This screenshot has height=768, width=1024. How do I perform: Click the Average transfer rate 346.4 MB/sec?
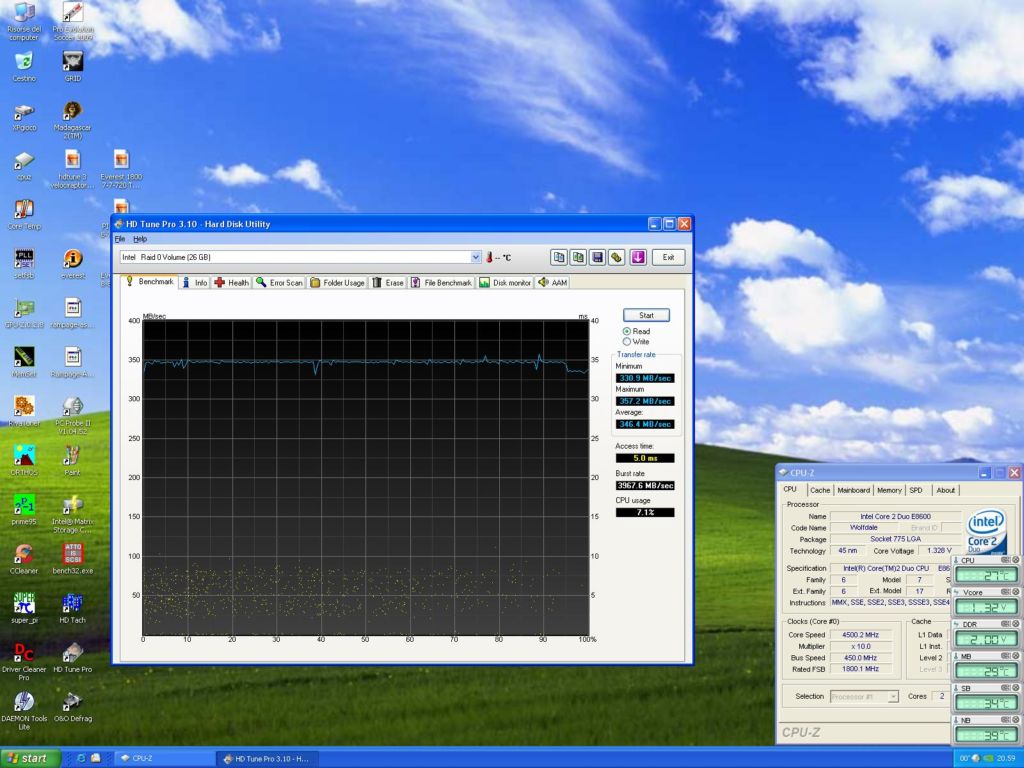645,424
